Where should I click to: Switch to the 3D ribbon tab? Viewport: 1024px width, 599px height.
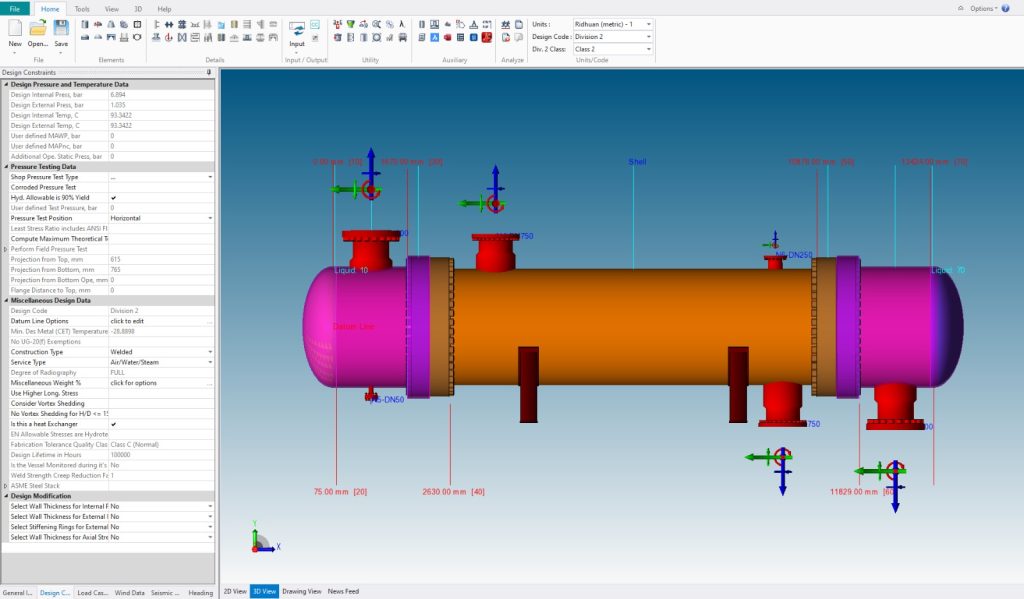(137, 8)
